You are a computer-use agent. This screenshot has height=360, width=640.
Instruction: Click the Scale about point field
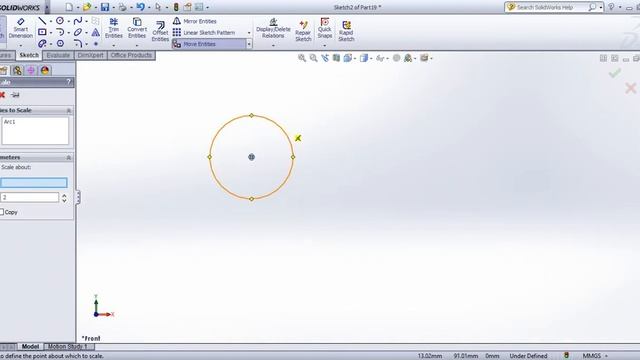tap(33, 182)
